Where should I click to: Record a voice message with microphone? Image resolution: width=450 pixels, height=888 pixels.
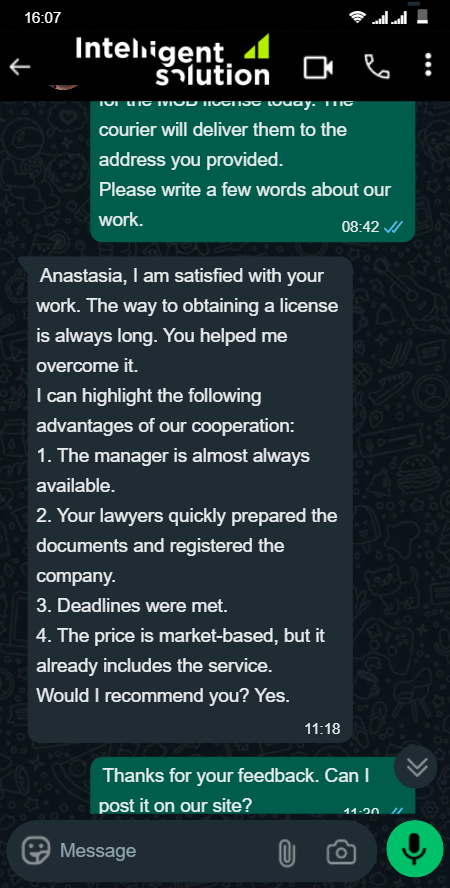[414, 848]
